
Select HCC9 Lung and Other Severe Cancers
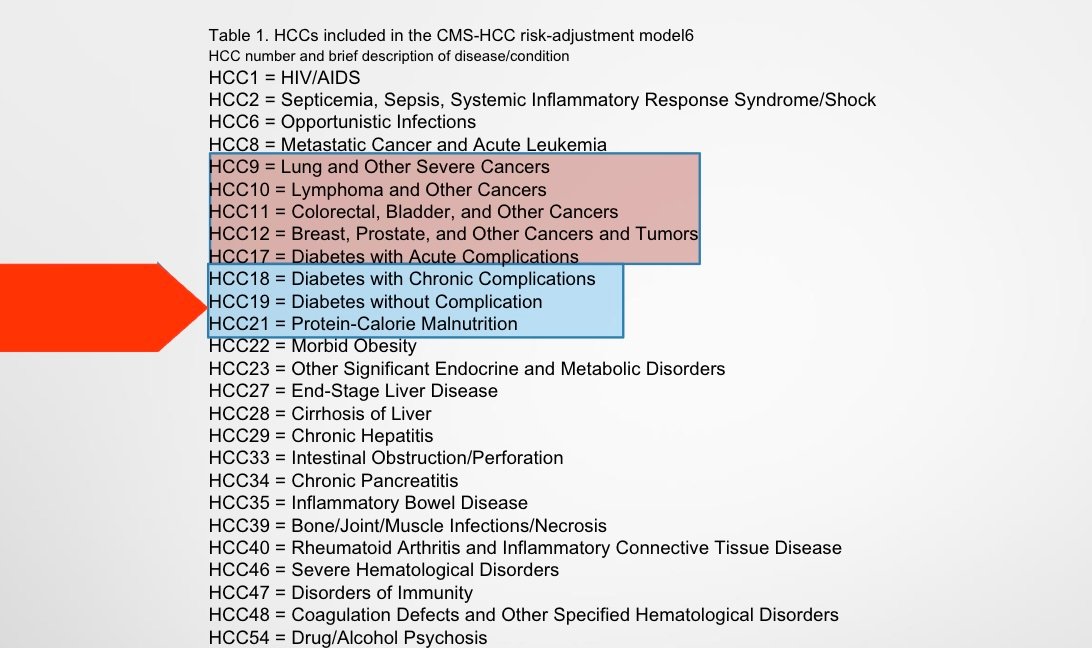379,167
